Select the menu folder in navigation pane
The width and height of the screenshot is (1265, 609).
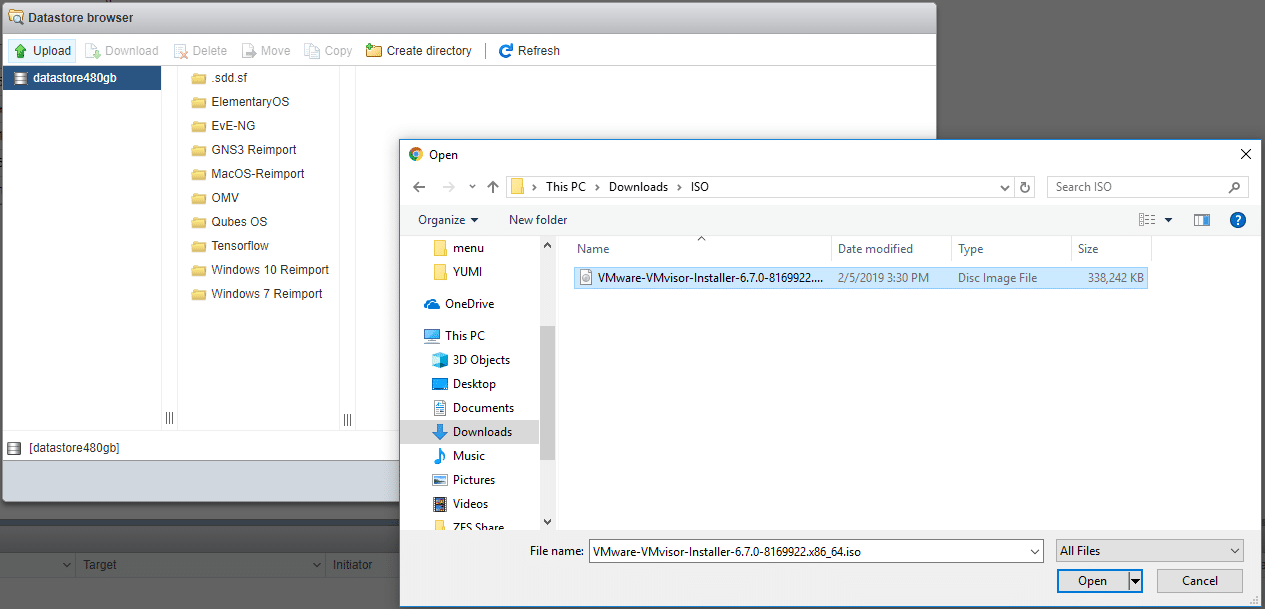(459, 248)
